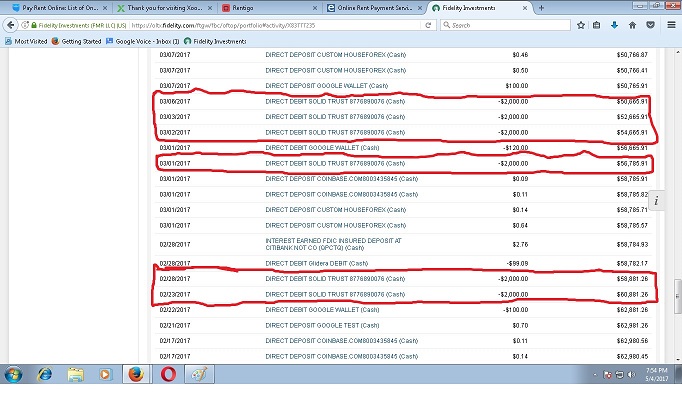Click the padlock site identity icon
The image size is (682, 402).
(x=34, y=25)
